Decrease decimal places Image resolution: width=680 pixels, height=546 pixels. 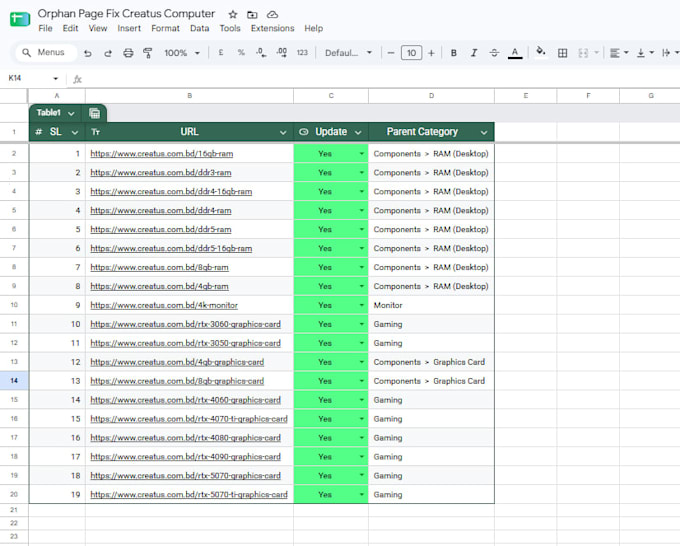pyautogui.click(x=261, y=52)
